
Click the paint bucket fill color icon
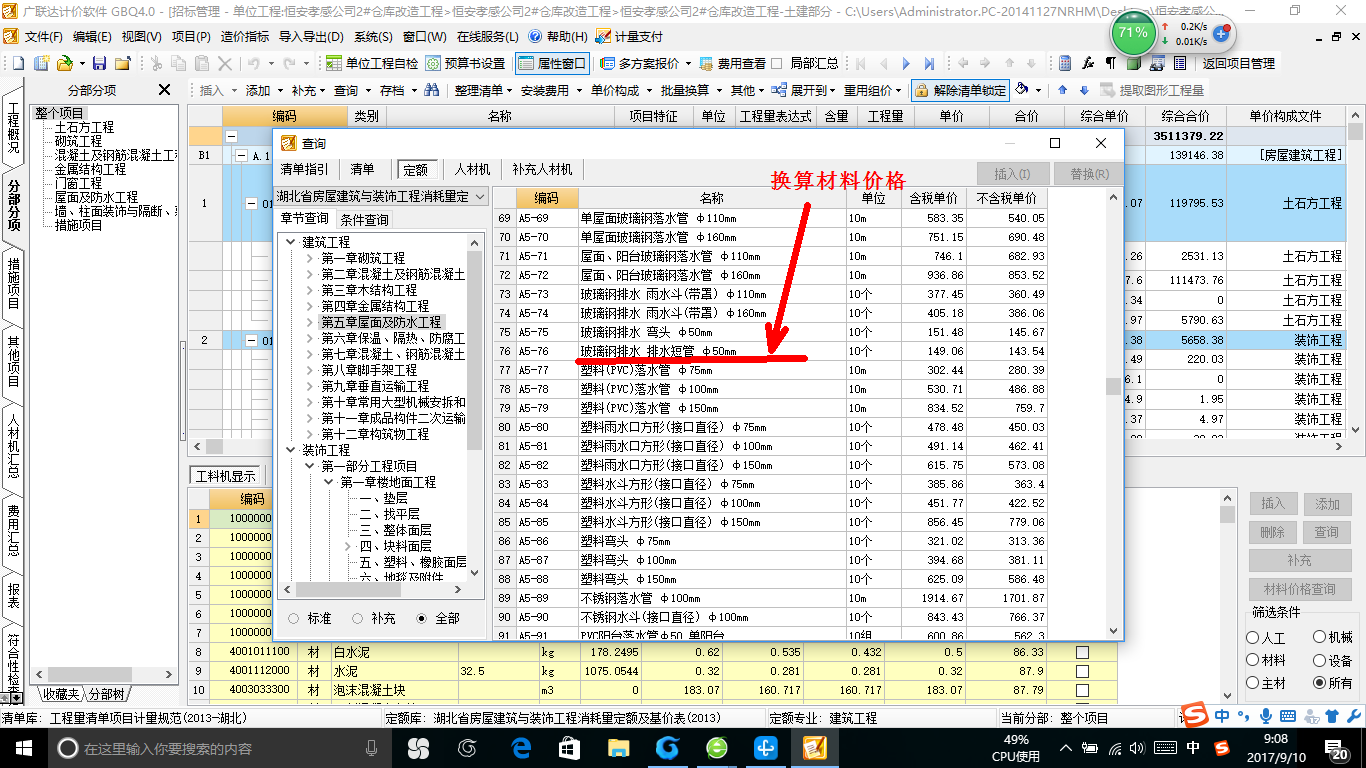(1022, 90)
